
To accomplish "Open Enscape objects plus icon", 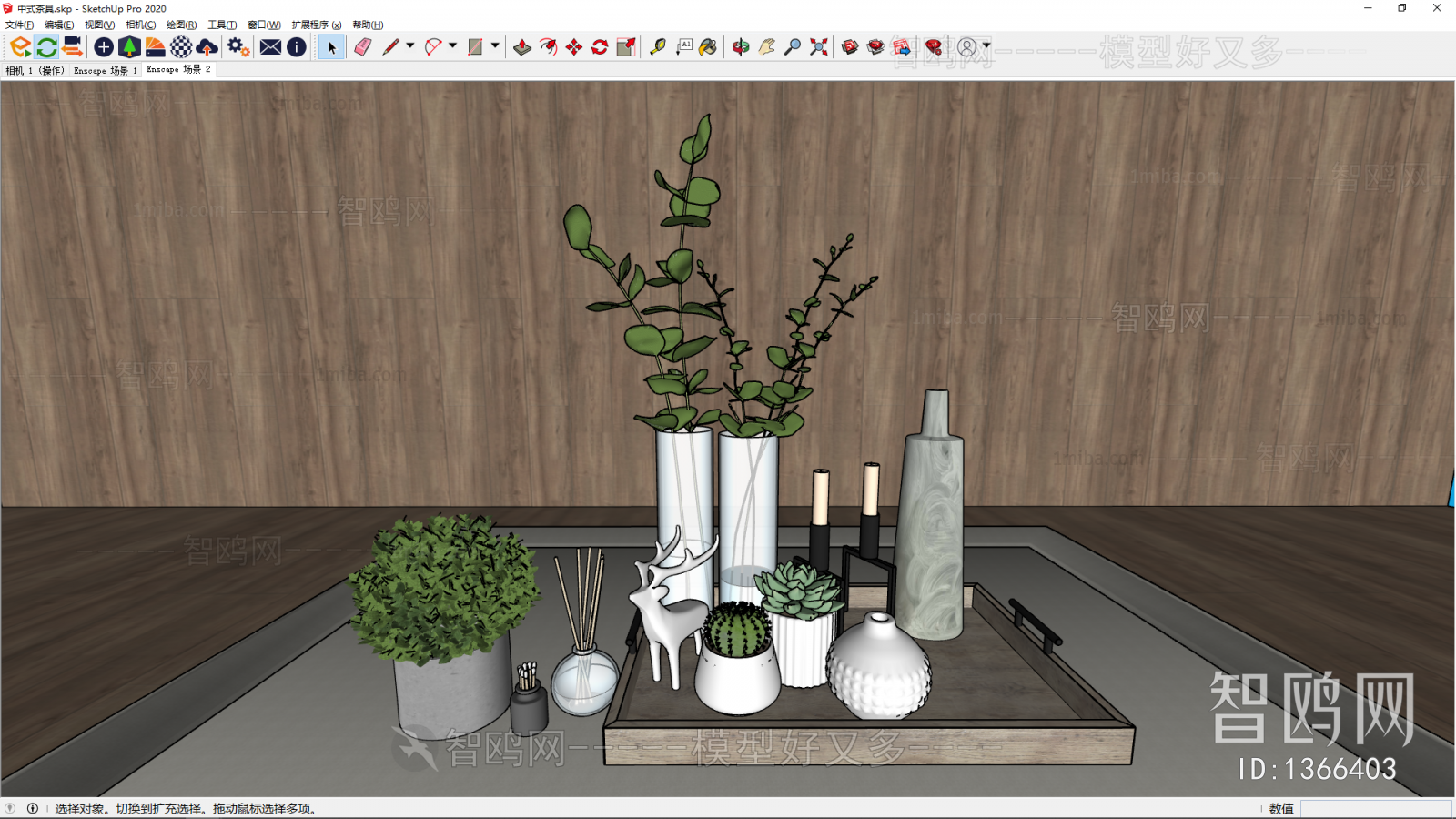I will [104, 47].
